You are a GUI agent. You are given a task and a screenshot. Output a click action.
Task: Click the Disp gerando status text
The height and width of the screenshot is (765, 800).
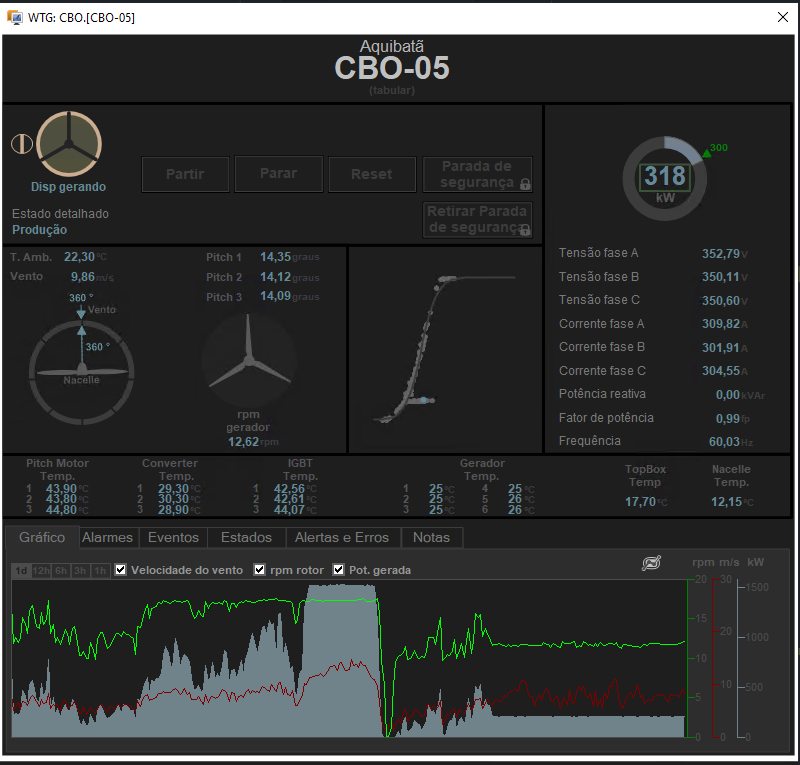(x=68, y=187)
